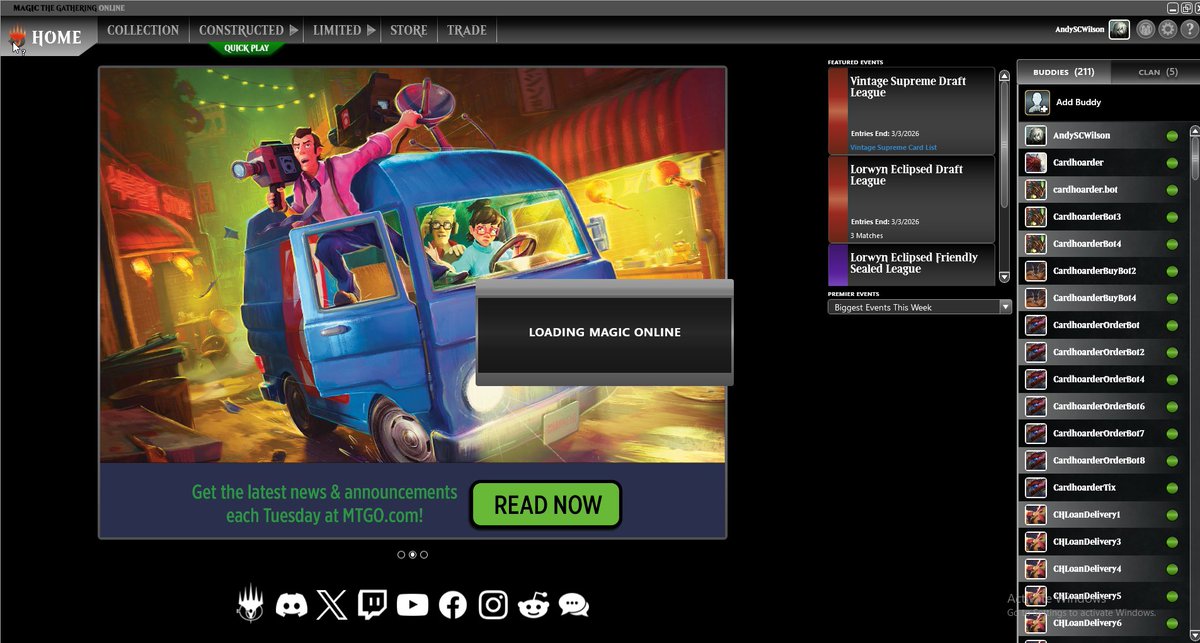Open the Twitch channel icon
1200x643 pixels.
[x=372, y=604]
